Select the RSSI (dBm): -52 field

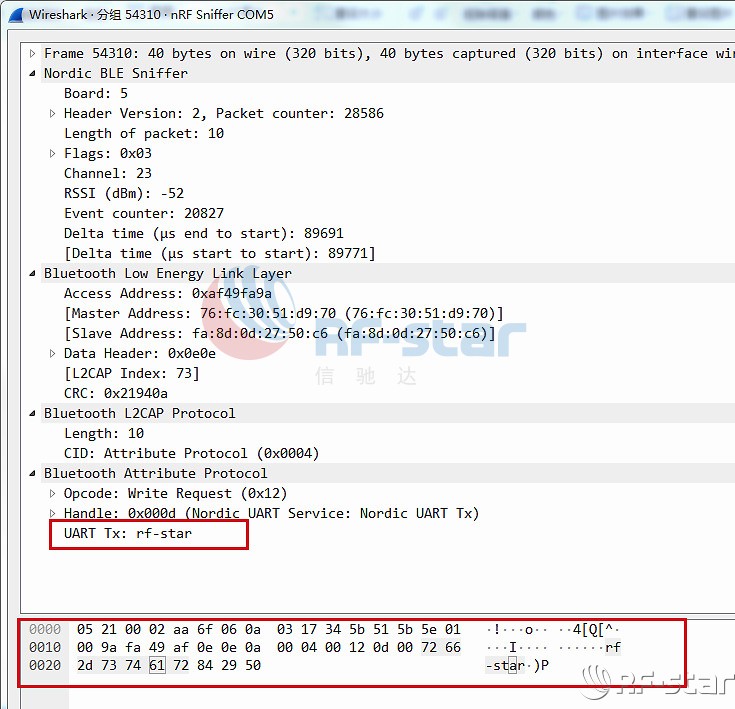pos(124,194)
